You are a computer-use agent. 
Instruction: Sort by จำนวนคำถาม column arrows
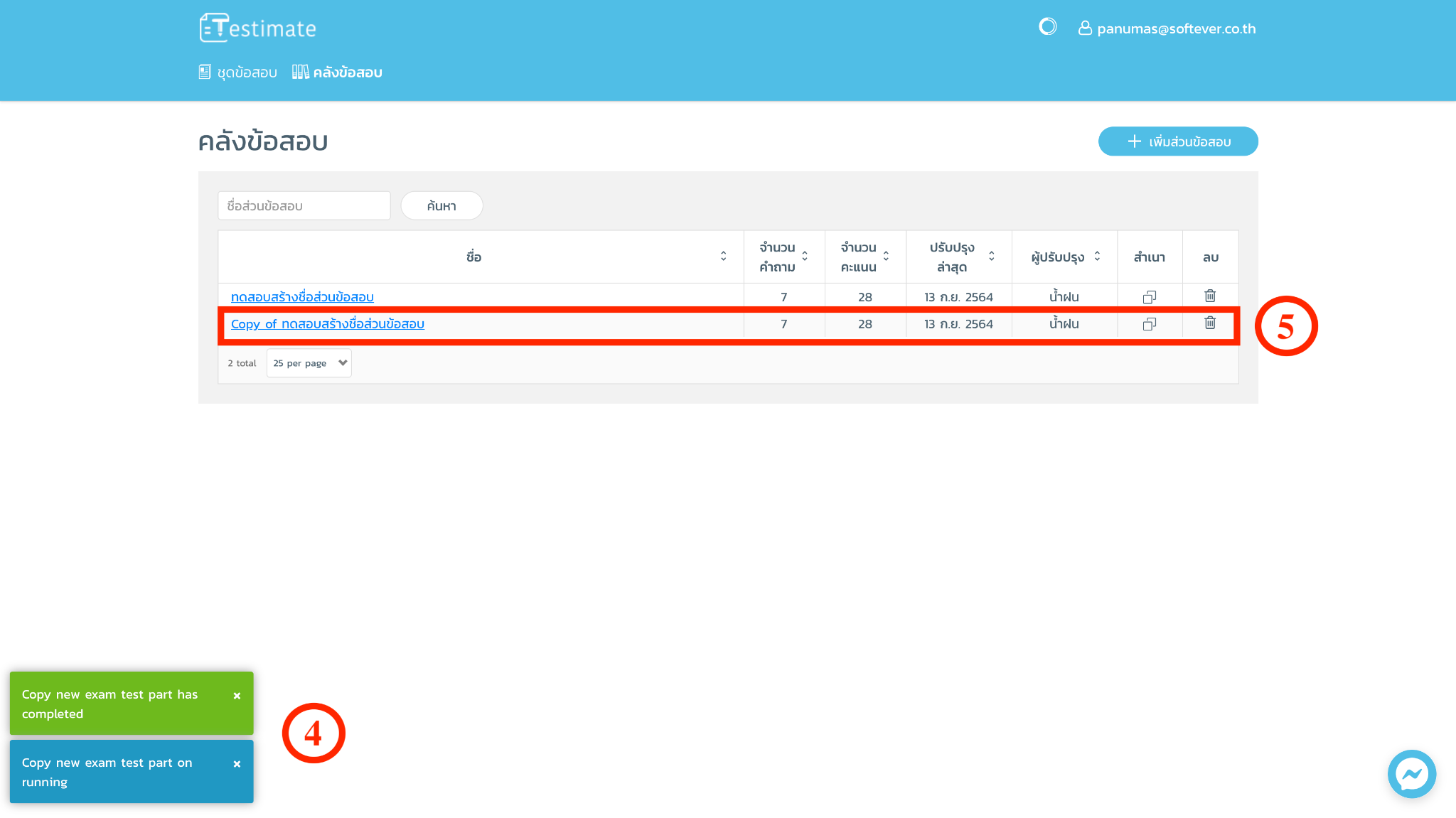click(805, 257)
